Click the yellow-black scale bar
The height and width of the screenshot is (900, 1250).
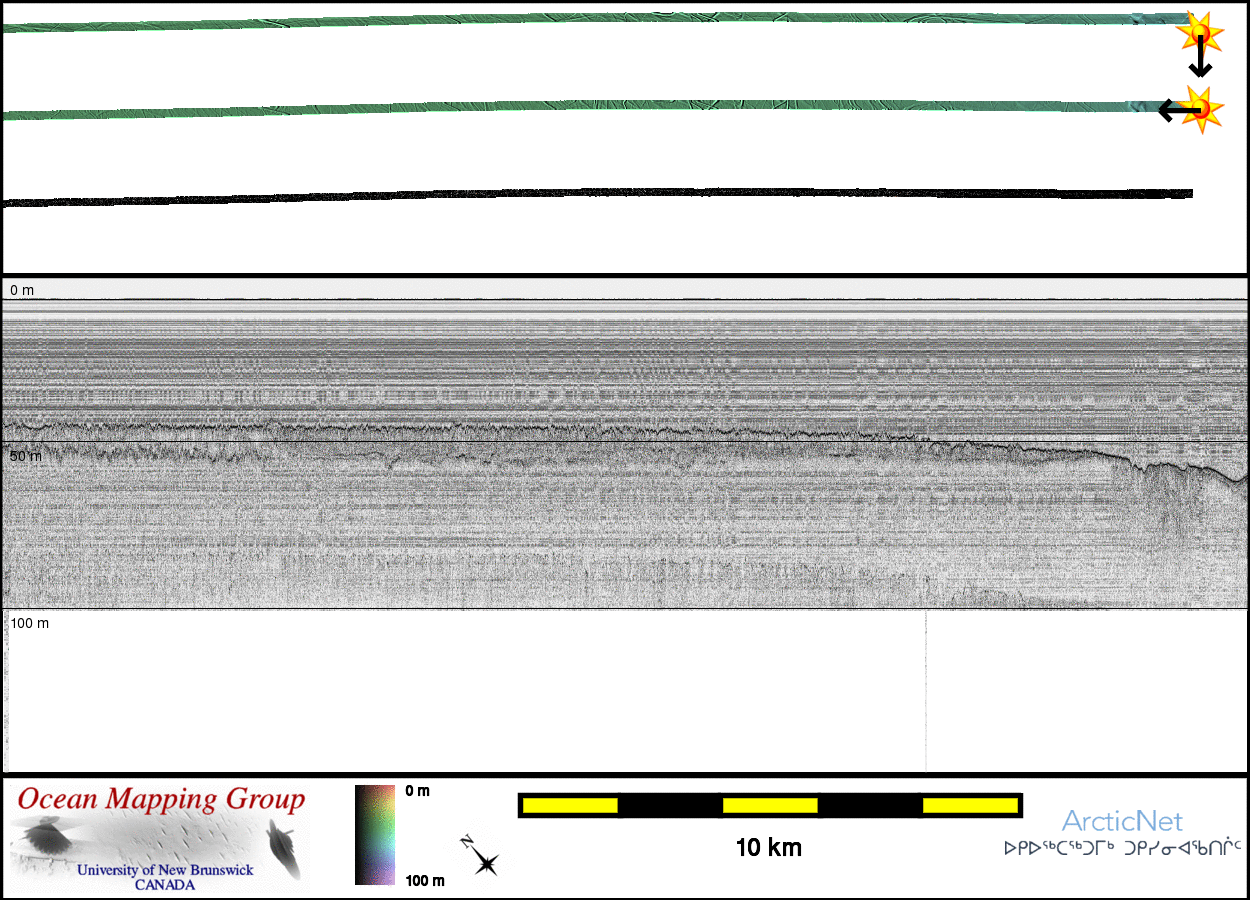click(x=770, y=805)
